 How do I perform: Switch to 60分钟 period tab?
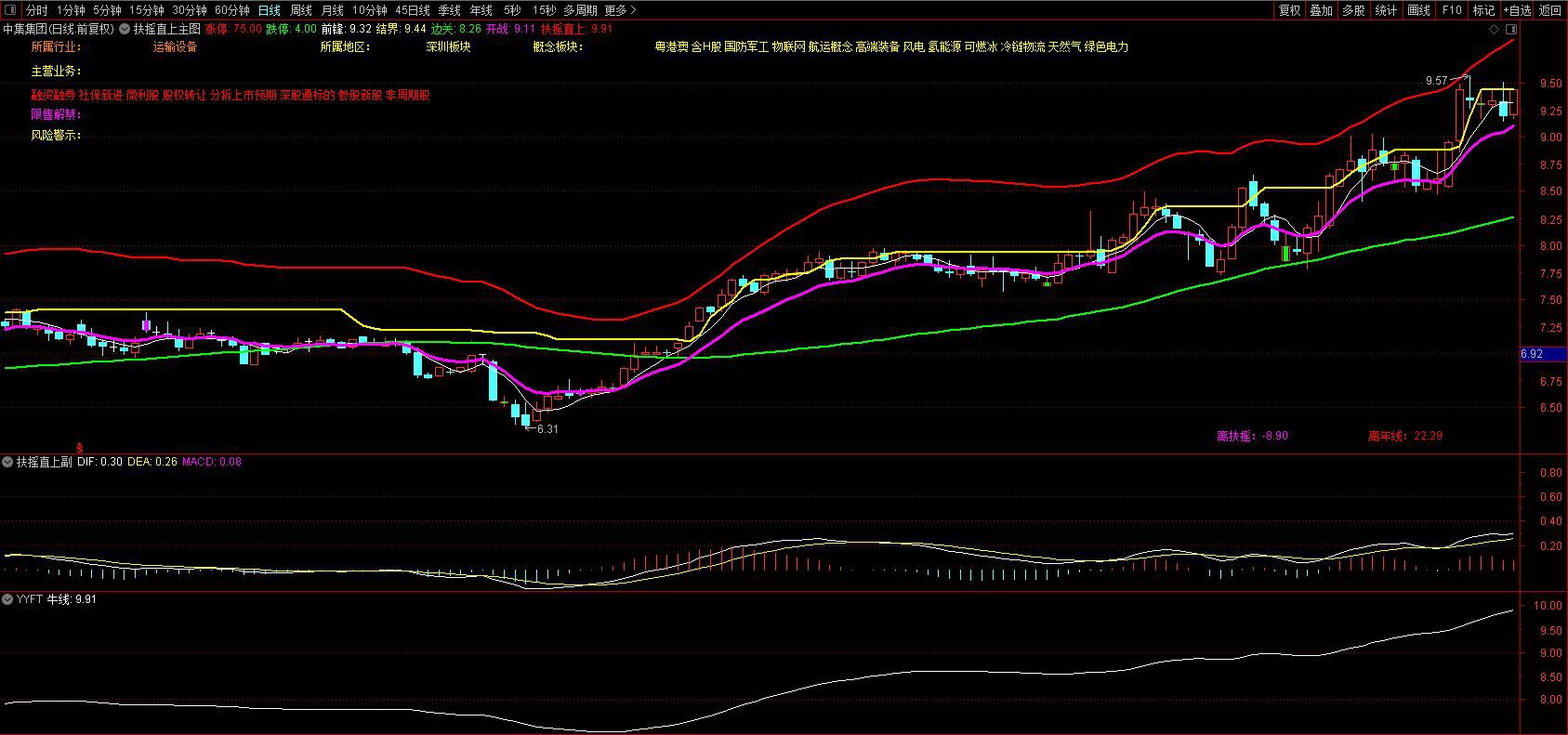pos(231,10)
